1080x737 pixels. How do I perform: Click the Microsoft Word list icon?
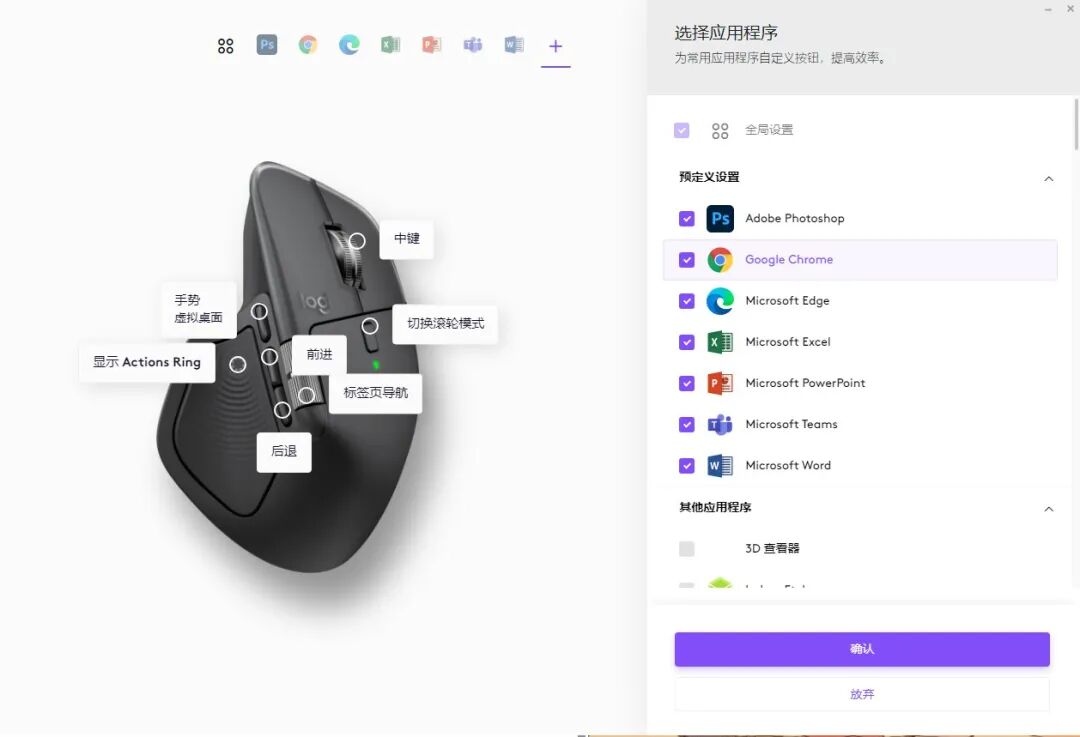(x=720, y=466)
